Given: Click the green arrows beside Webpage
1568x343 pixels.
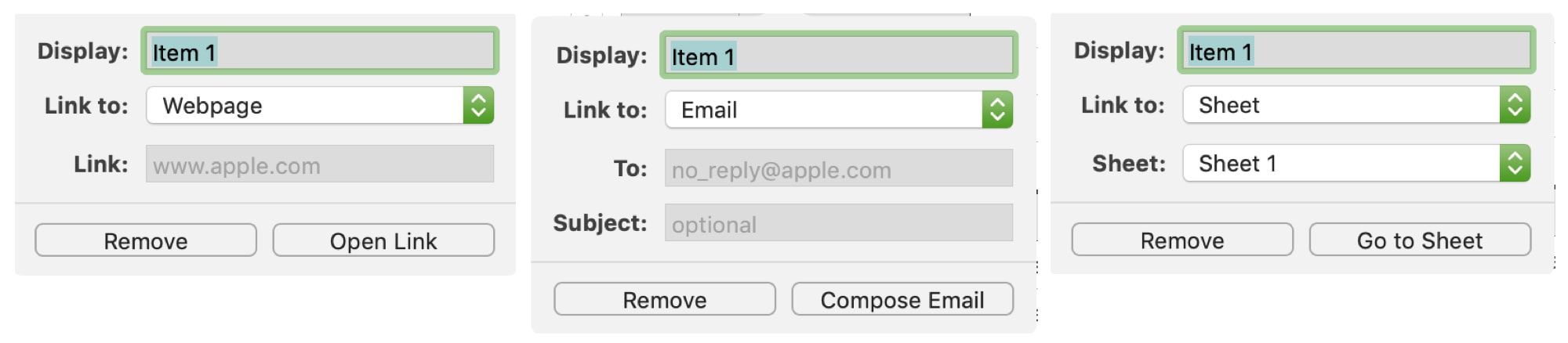Looking at the screenshot, I should pyautogui.click(x=478, y=105).
